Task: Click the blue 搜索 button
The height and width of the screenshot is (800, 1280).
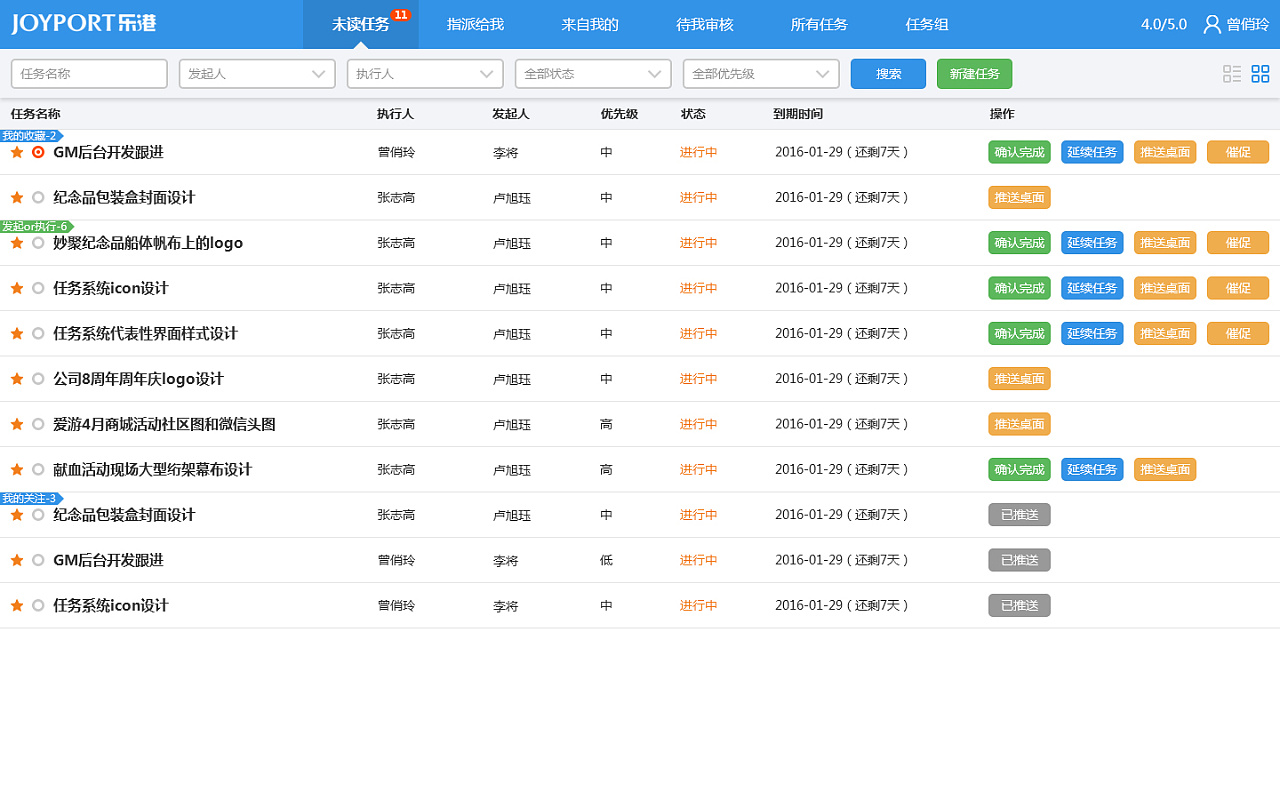Action: point(888,74)
